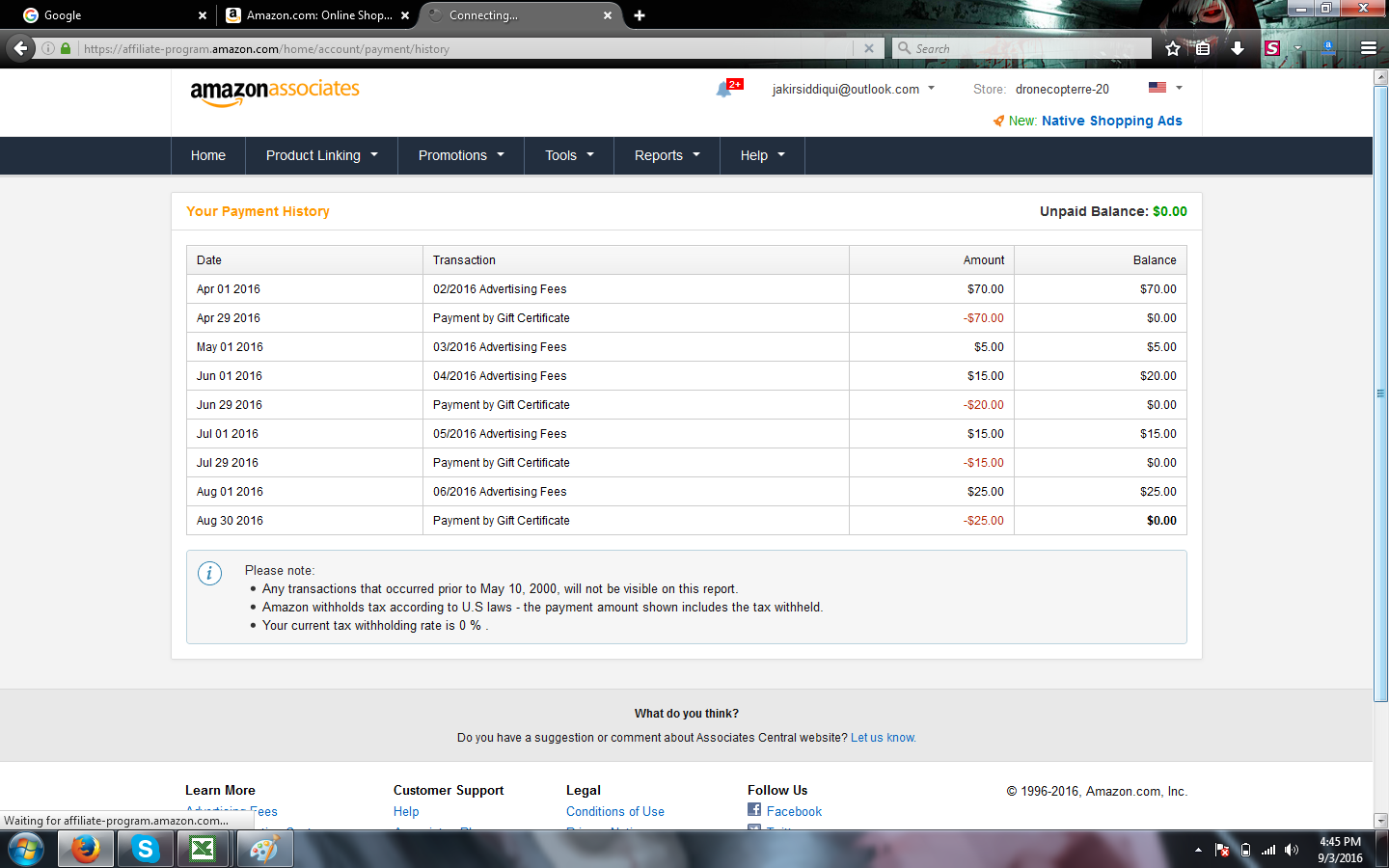Click the Your Payment History heading

[x=258, y=211]
